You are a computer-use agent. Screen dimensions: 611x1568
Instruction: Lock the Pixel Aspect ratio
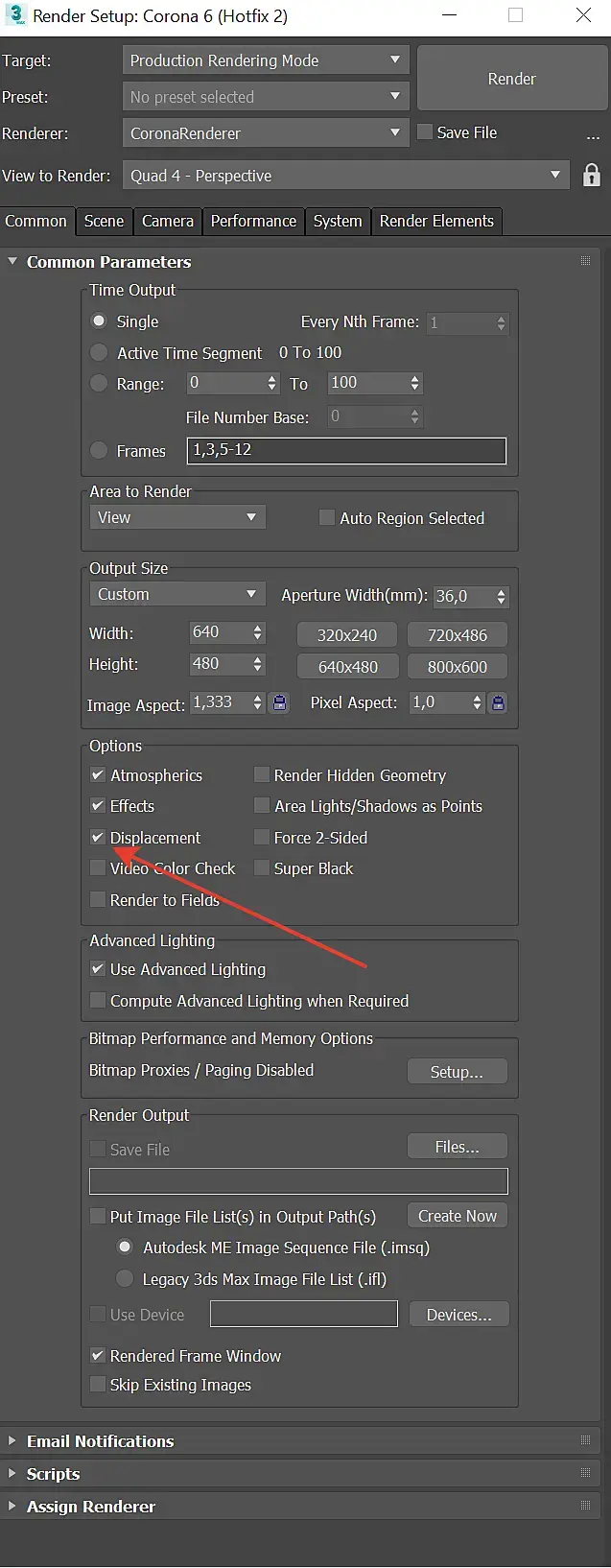click(x=498, y=703)
